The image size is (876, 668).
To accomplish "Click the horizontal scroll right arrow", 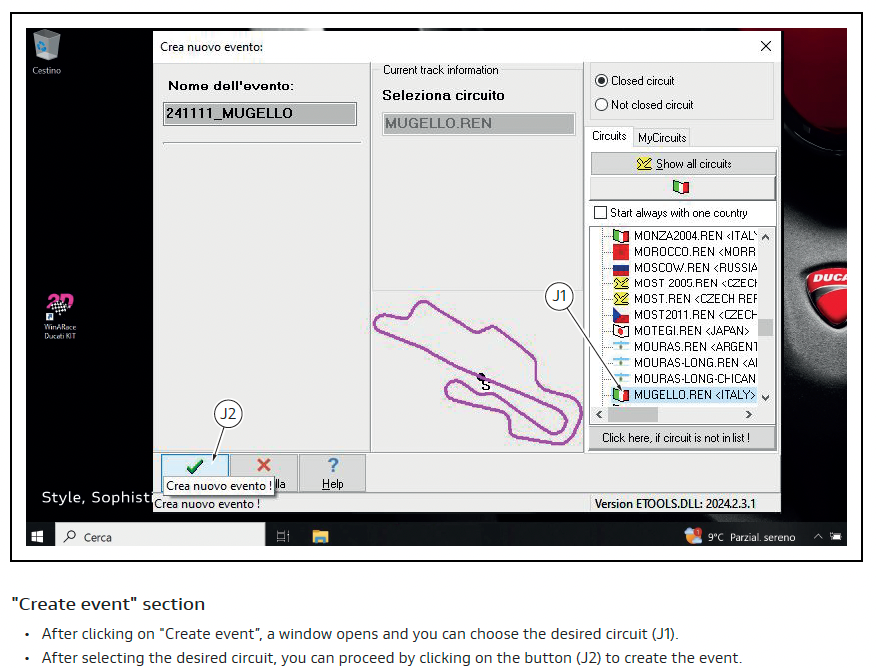I will click(749, 414).
